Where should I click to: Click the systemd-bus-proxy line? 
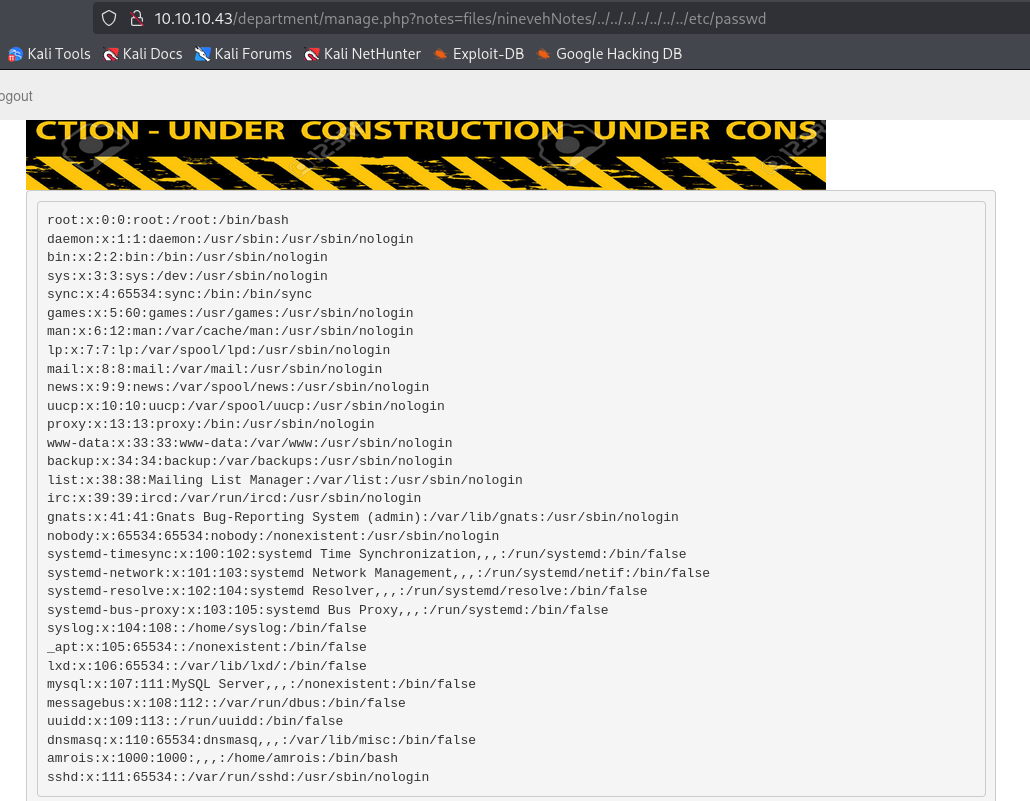point(328,610)
